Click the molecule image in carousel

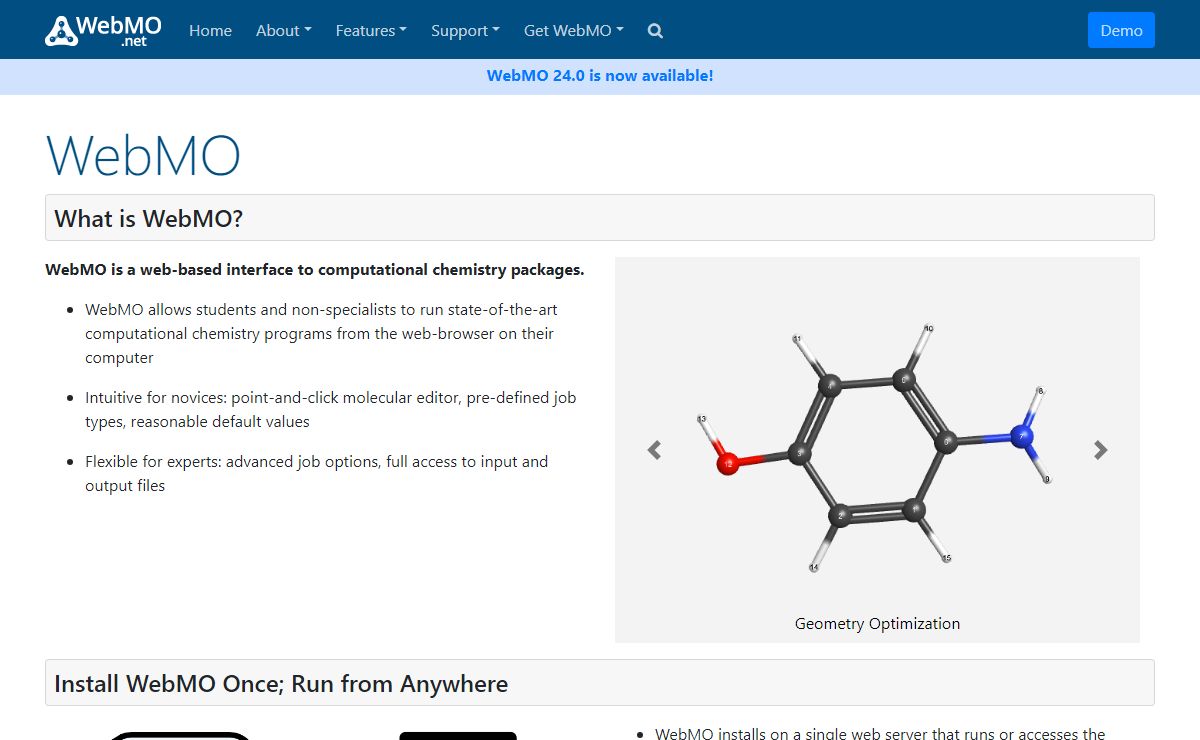point(877,448)
